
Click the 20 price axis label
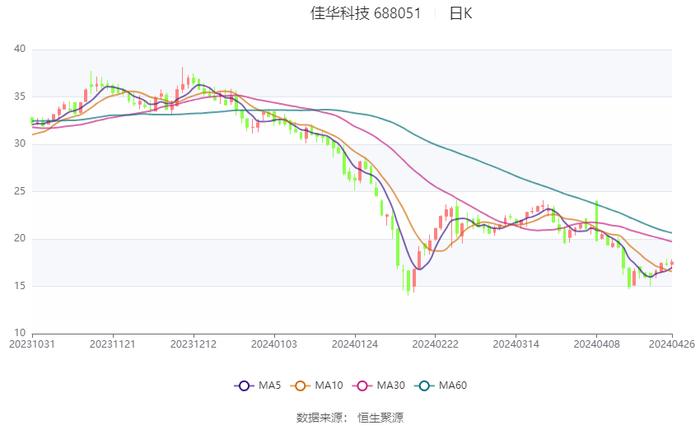tap(20, 238)
